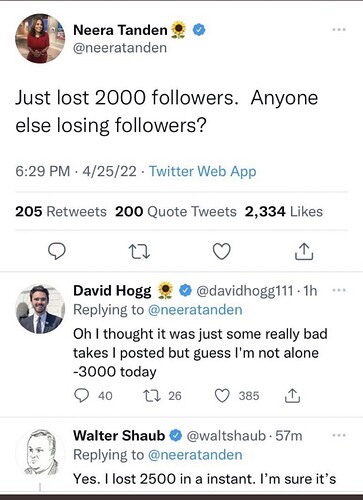Viewport: 363px width, 500px height.
Task: Open the @waltshaub handle
Action: [226, 436]
